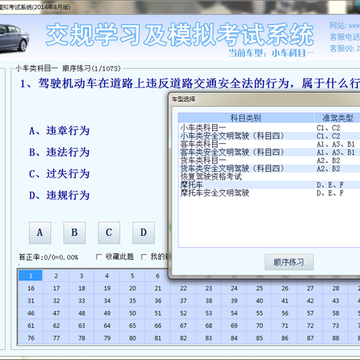Click the car image in the header
360x360 pixels.
tap(14, 38)
